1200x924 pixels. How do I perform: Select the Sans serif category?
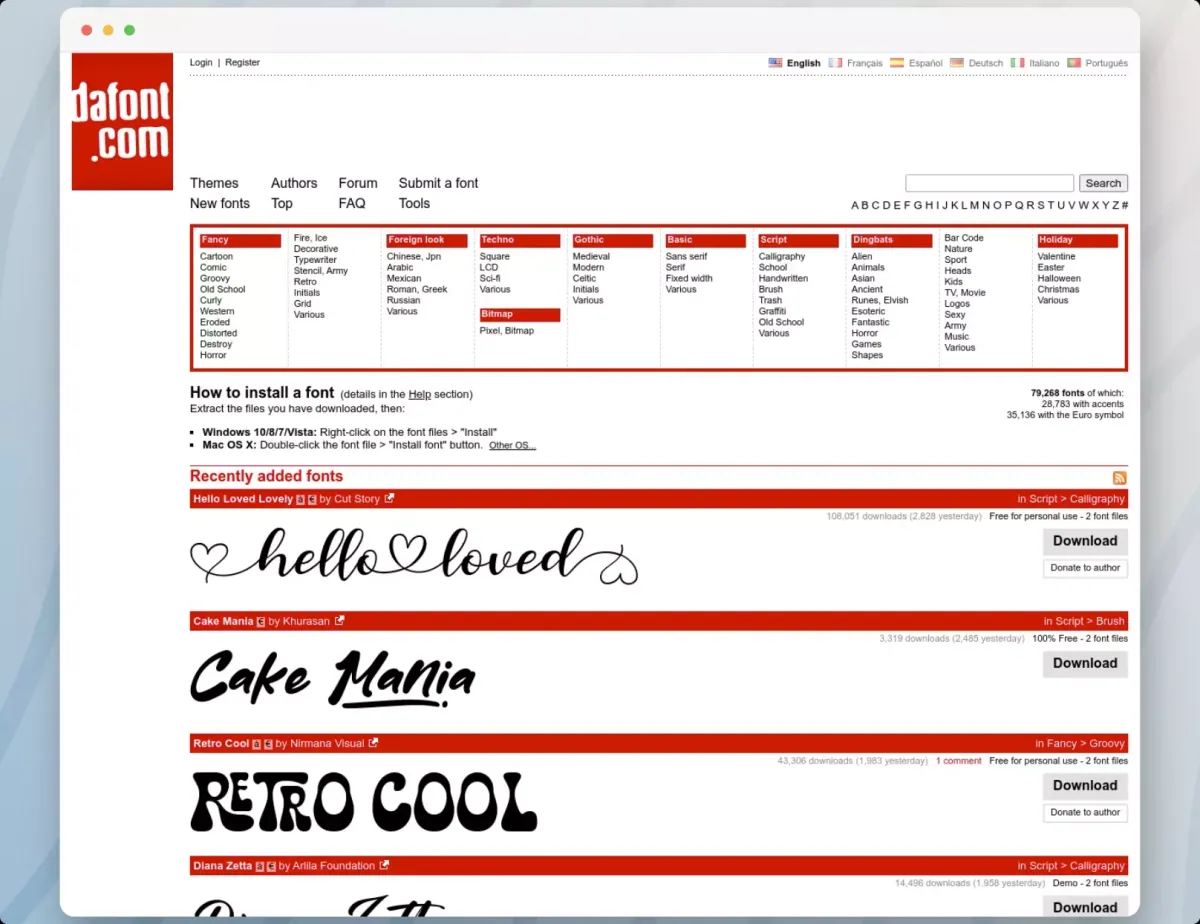coord(687,257)
